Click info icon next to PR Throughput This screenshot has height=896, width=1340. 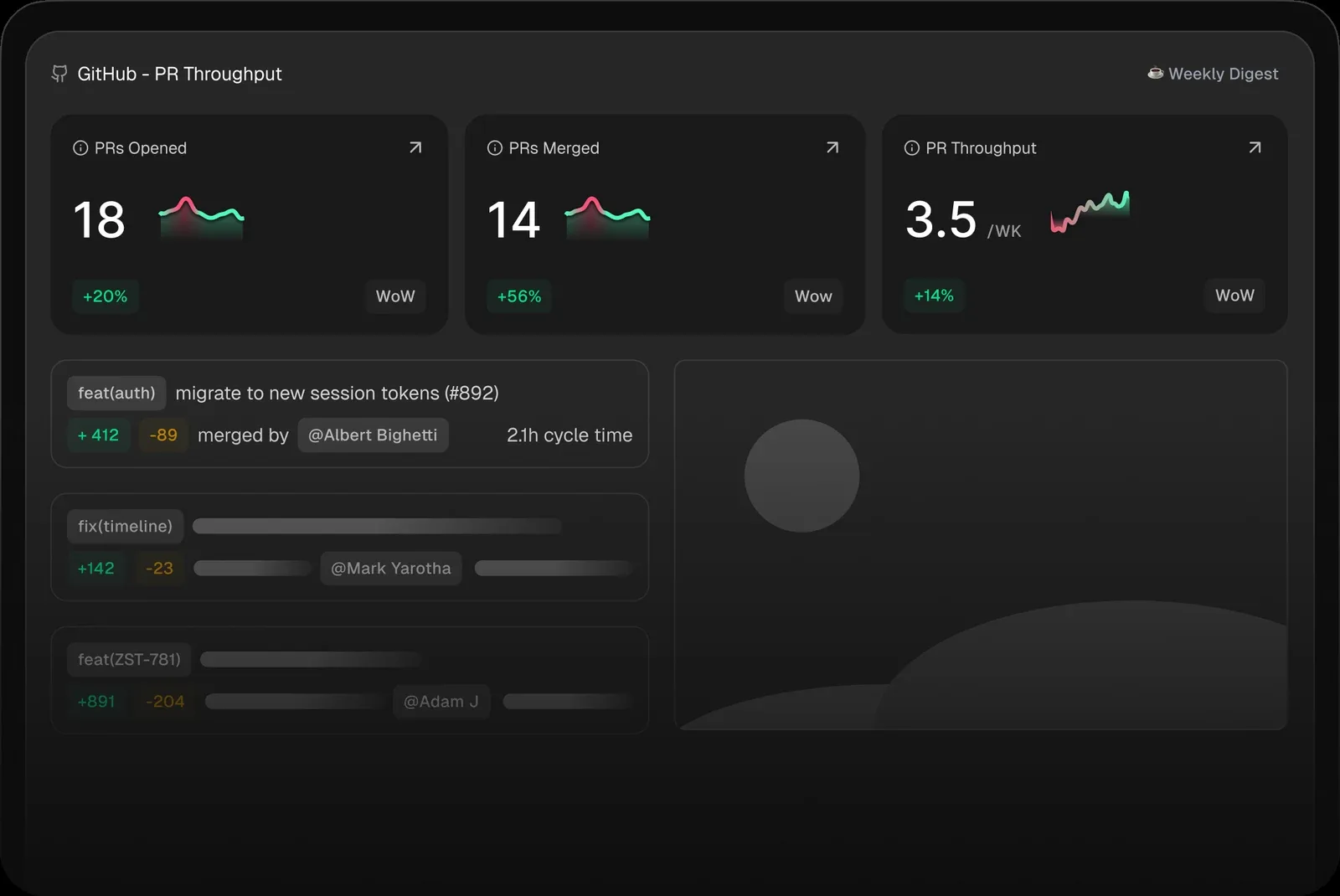pyautogui.click(x=912, y=148)
